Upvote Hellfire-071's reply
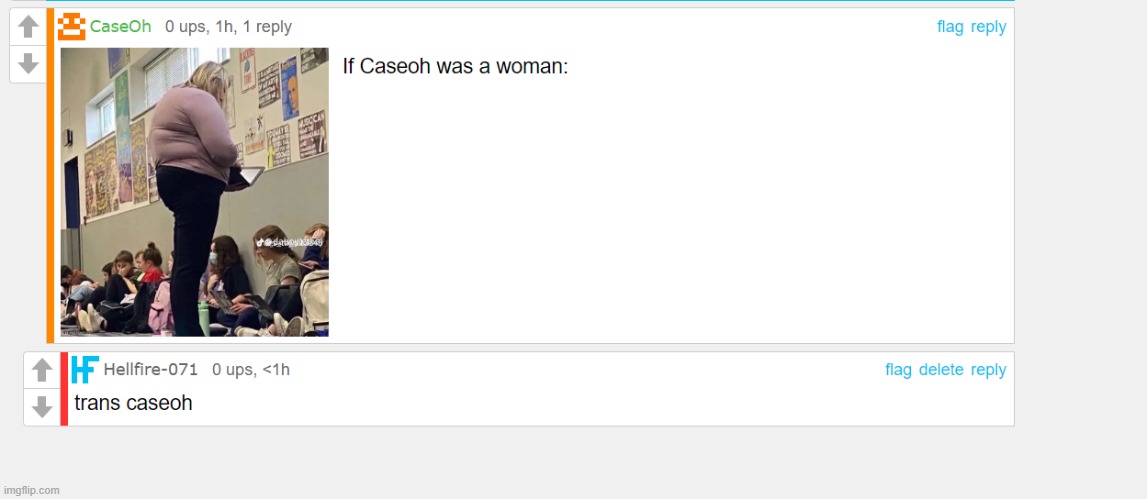The width and height of the screenshot is (1147, 499). point(42,370)
